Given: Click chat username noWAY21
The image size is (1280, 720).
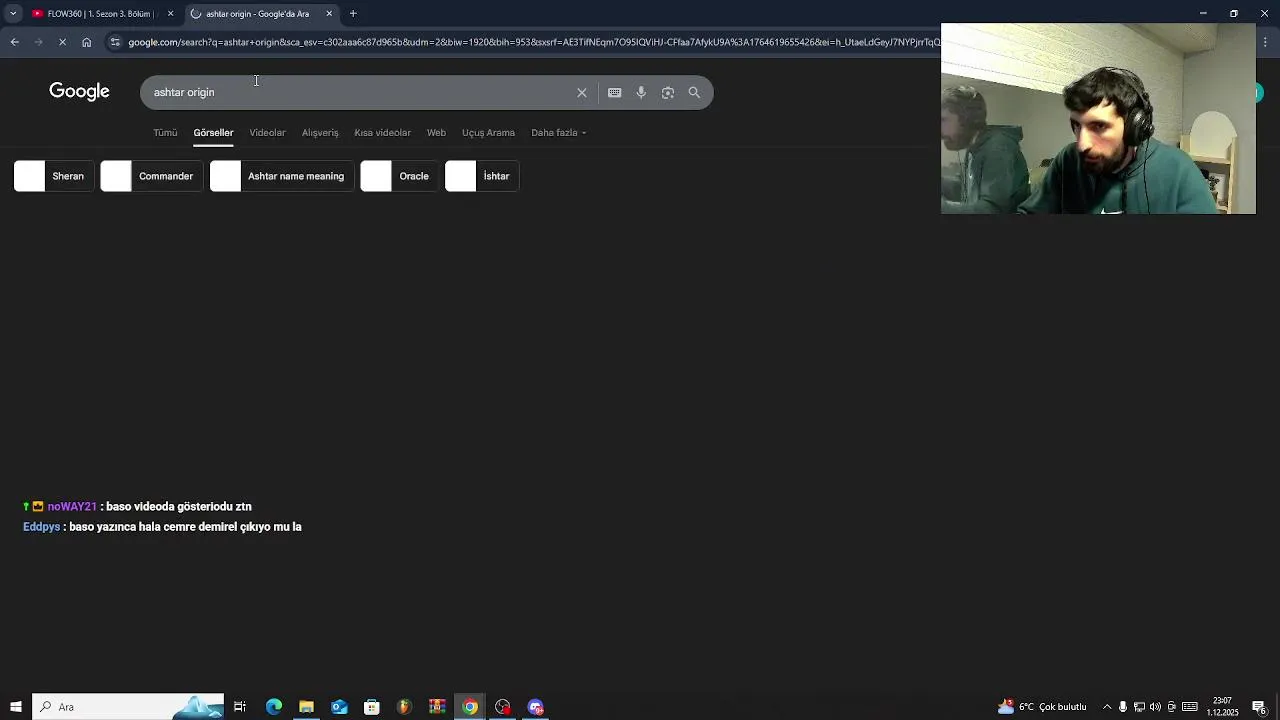Looking at the screenshot, I should (x=72, y=507).
